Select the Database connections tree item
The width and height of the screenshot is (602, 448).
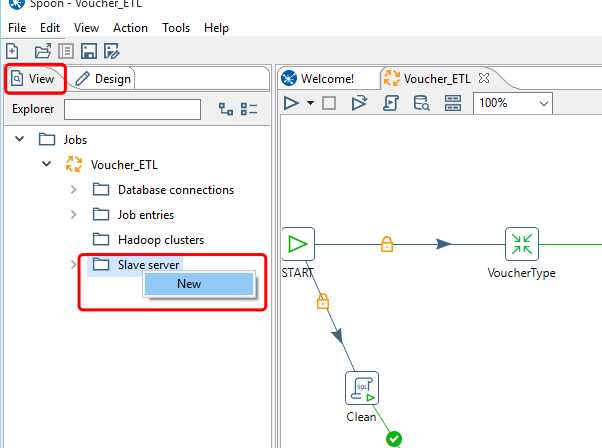pos(164,190)
